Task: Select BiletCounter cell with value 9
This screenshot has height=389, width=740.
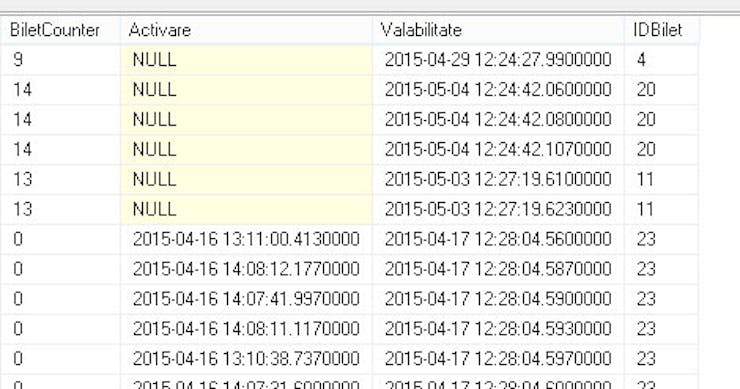Action: (60, 60)
